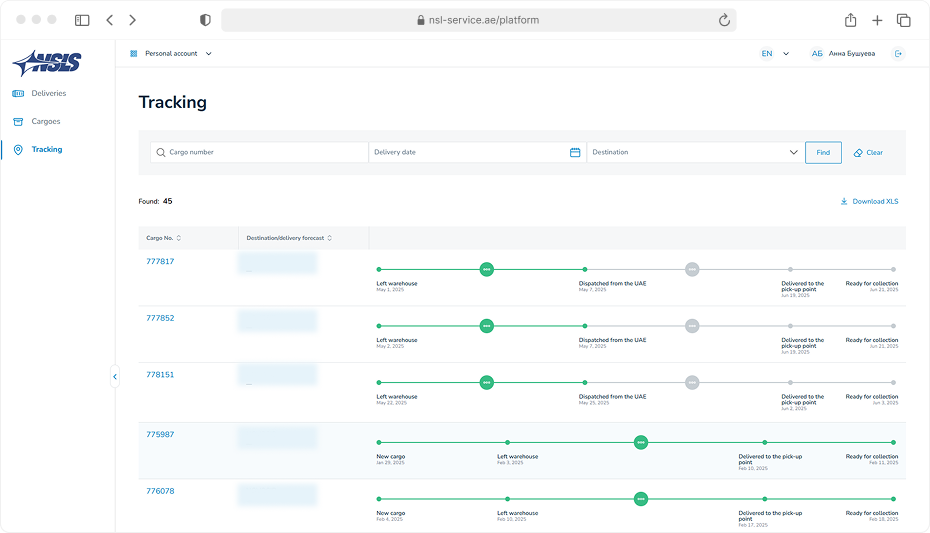The width and height of the screenshot is (930, 533).
Task: Open the EN language selector
Action: coord(775,54)
